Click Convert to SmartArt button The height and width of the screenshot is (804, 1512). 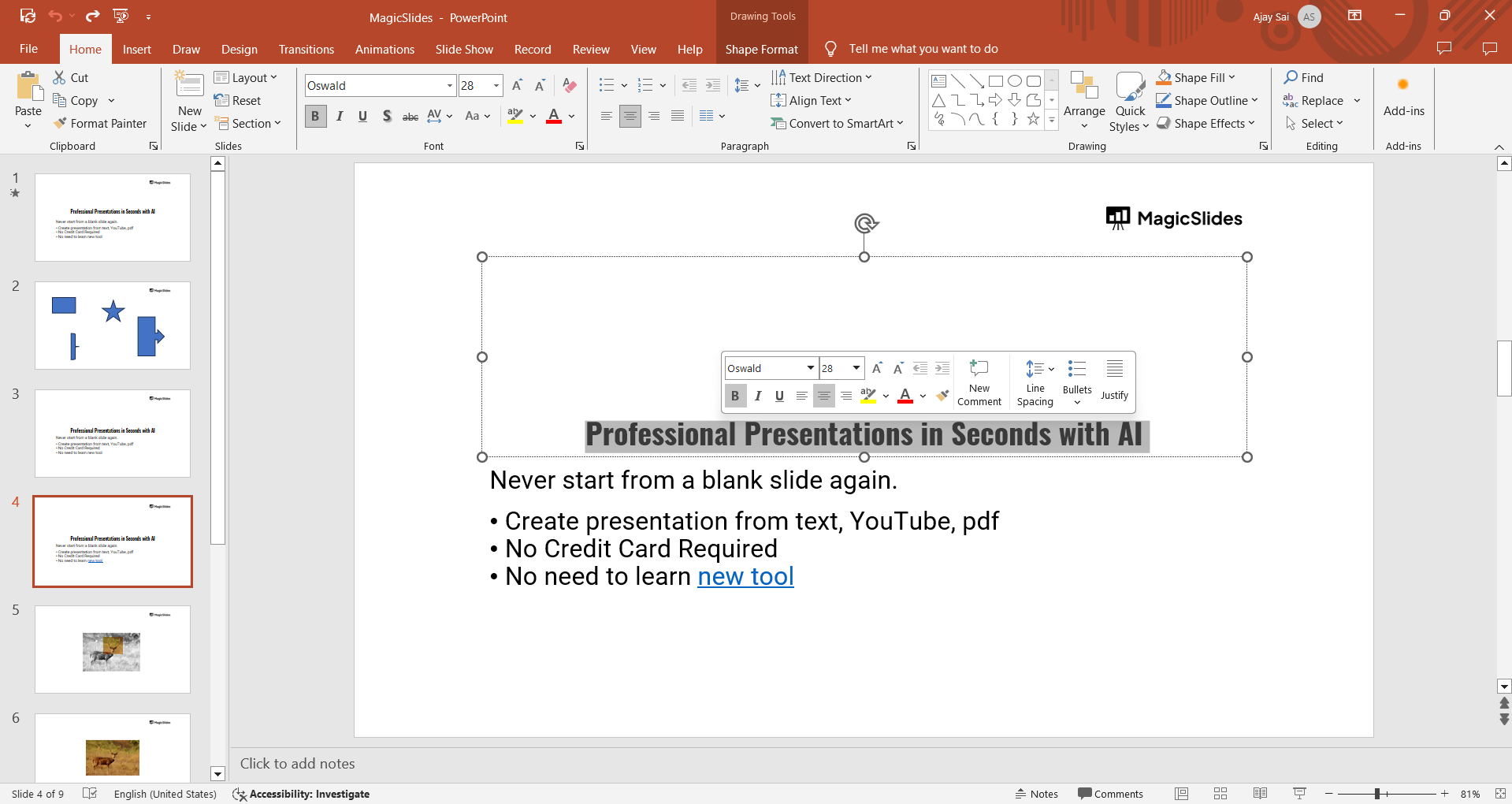tap(837, 123)
